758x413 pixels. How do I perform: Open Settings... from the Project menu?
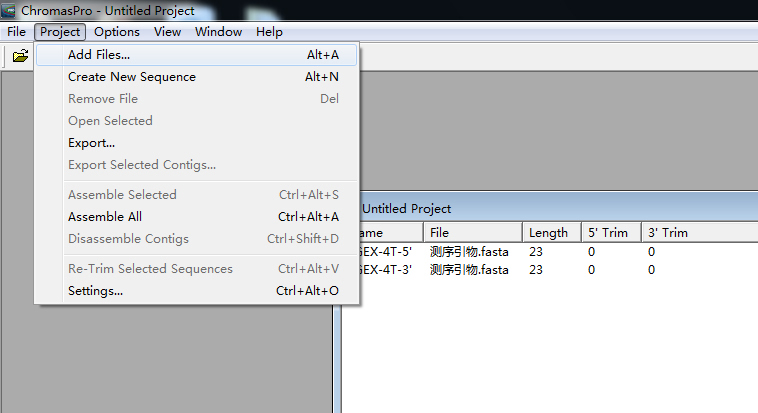[95, 291]
